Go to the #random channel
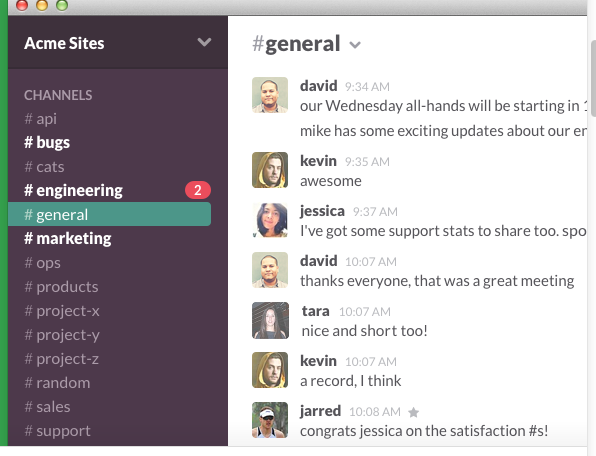 (57, 383)
